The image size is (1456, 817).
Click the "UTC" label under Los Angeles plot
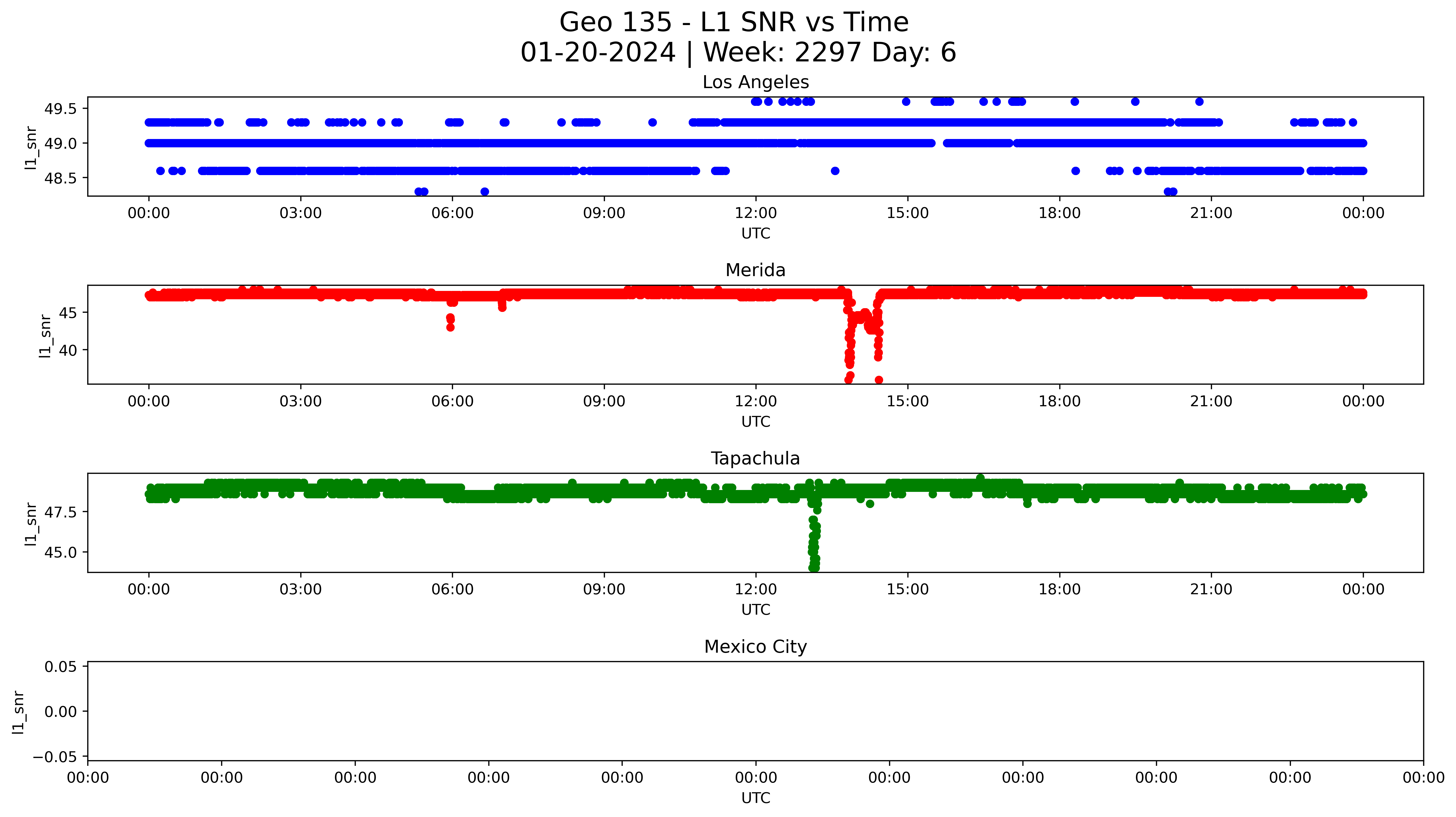pos(756,234)
